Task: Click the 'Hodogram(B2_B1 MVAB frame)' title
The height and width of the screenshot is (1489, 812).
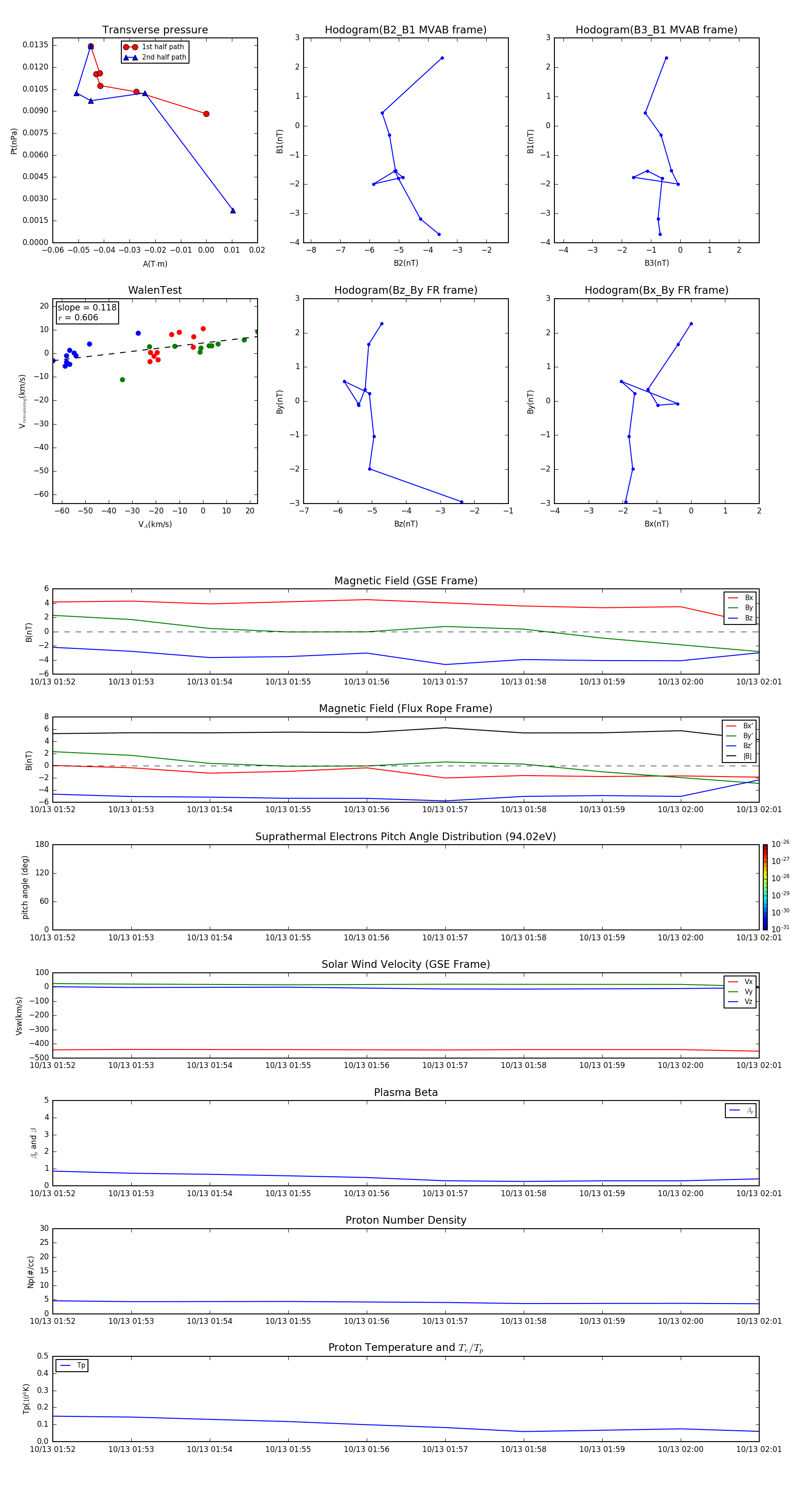Action: [406, 30]
